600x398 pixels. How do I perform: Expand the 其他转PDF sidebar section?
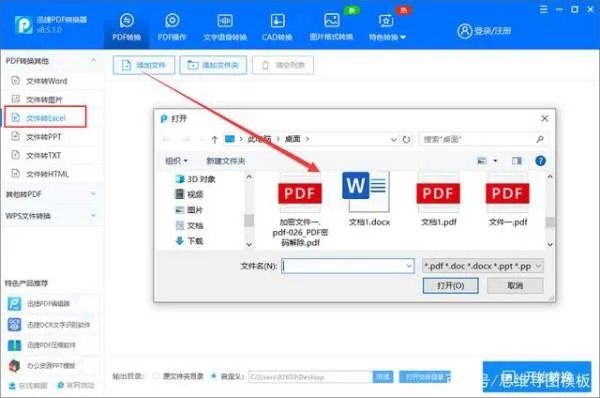[x=51, y=194]
